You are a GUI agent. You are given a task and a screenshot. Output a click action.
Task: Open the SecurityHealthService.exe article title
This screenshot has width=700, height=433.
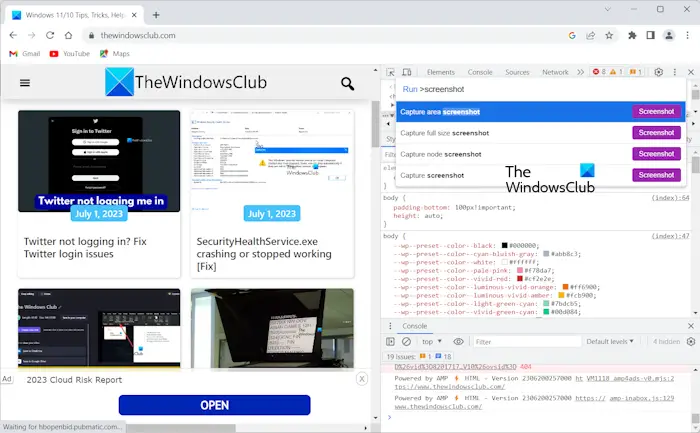point(264,254)
